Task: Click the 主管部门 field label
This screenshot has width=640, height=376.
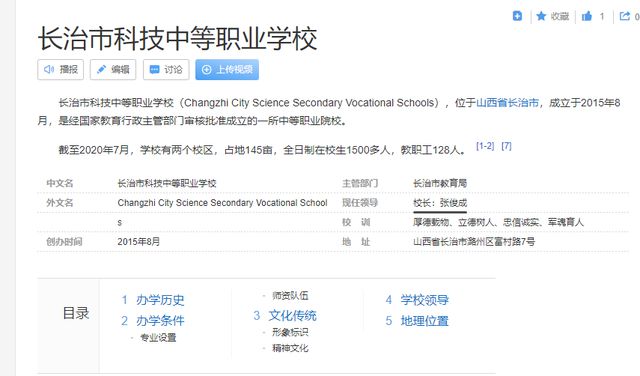Action: [x=360, y=183]
